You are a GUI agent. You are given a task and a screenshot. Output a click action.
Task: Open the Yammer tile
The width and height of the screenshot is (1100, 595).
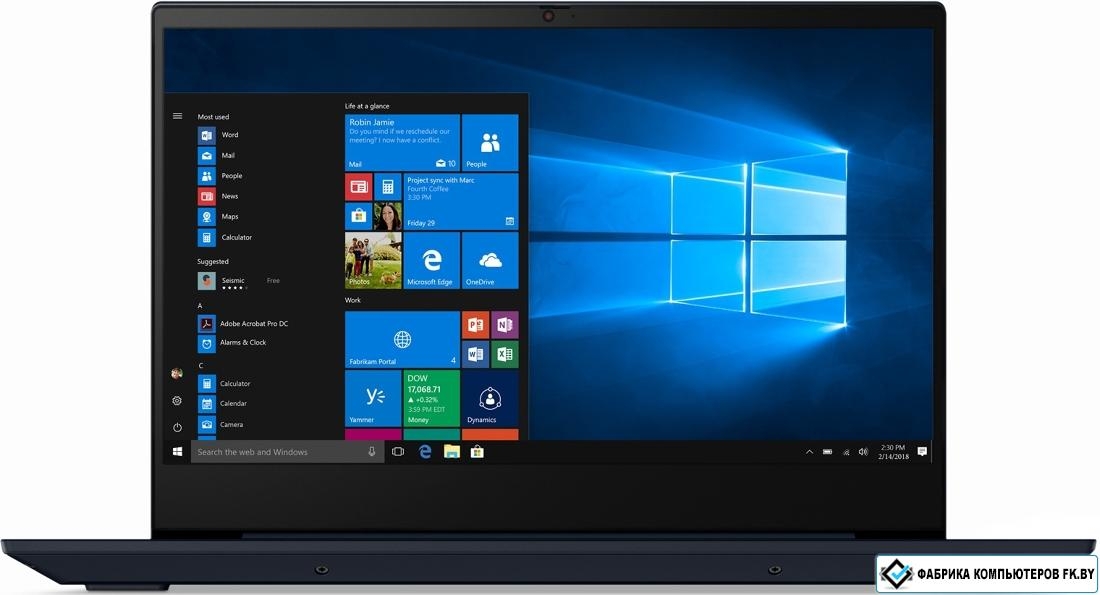tap(373, 398)
